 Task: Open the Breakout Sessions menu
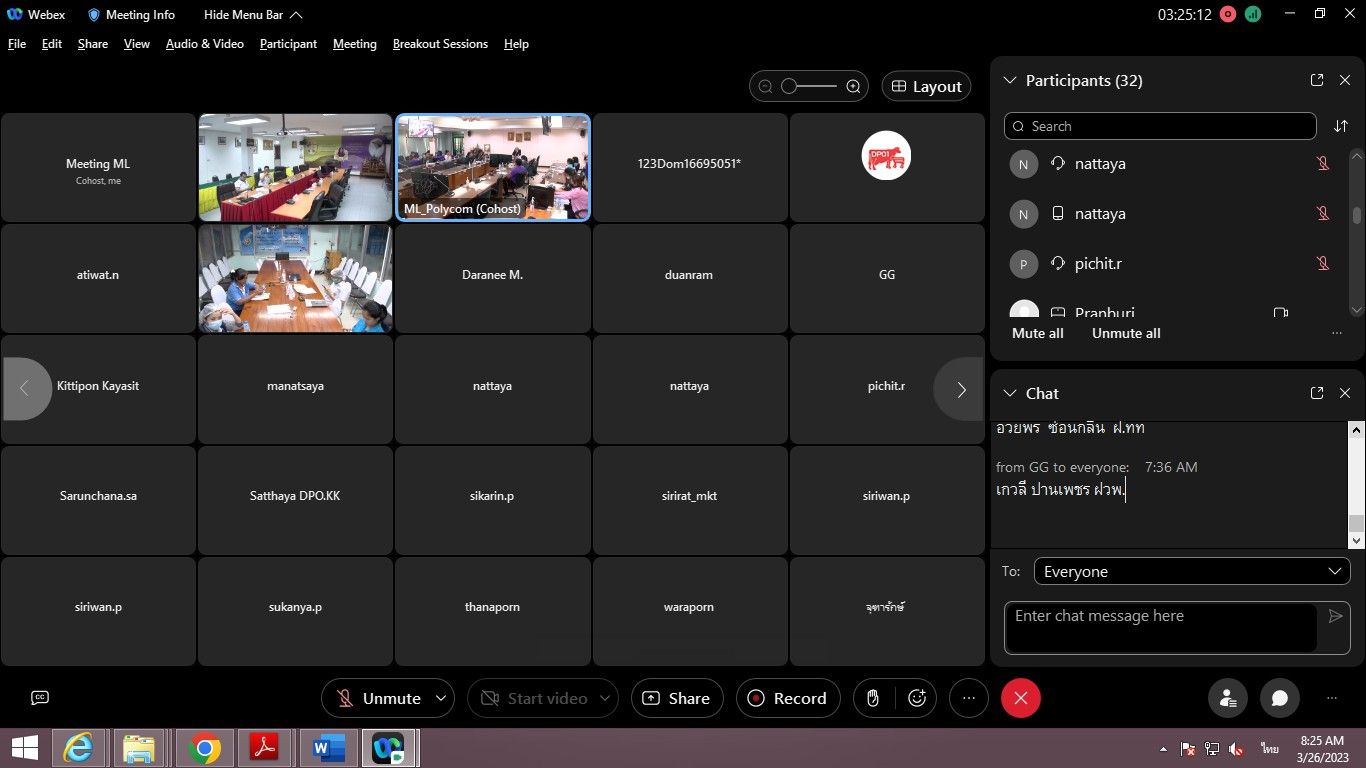coord(440,44)
